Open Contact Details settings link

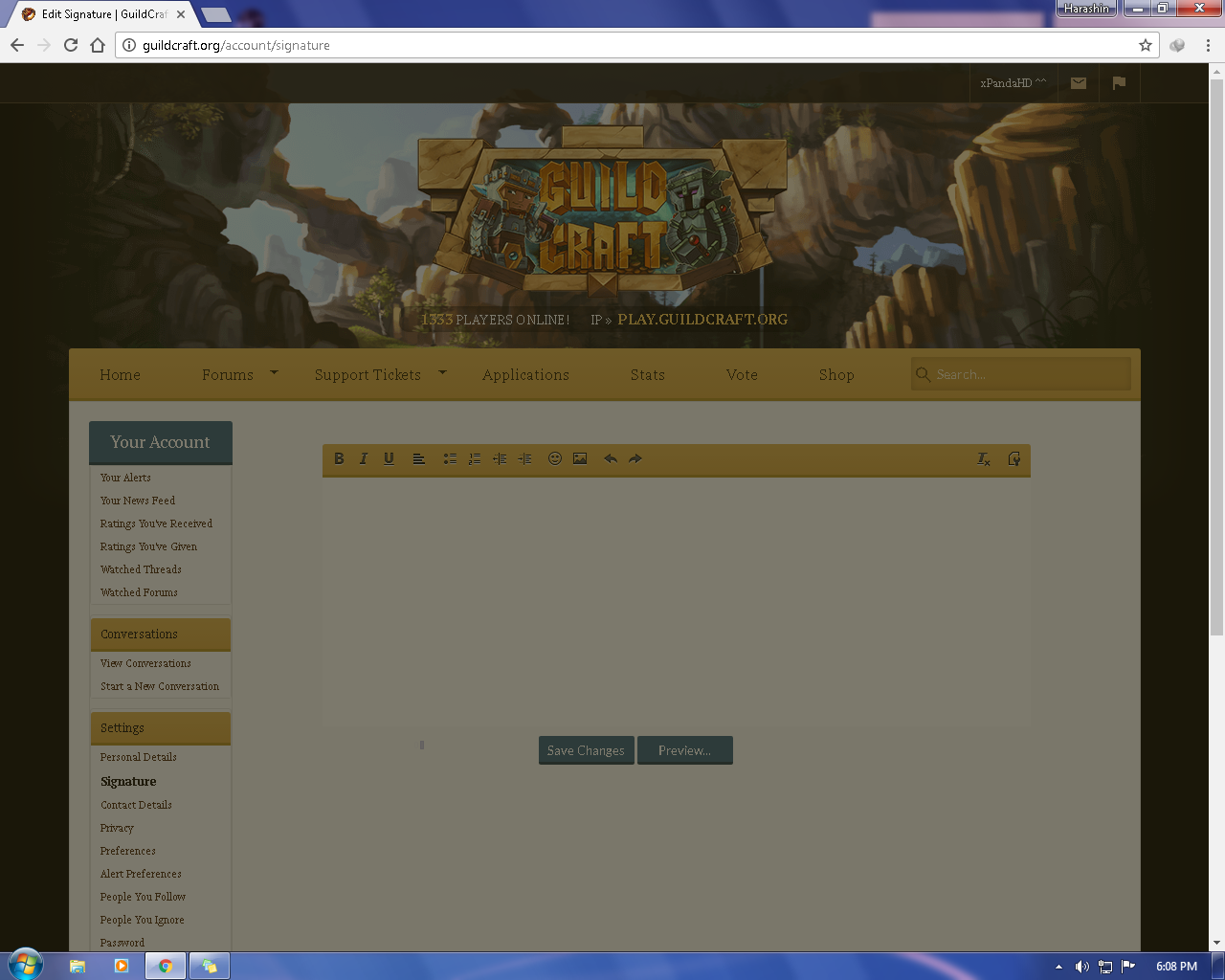(x=136, y=805)
